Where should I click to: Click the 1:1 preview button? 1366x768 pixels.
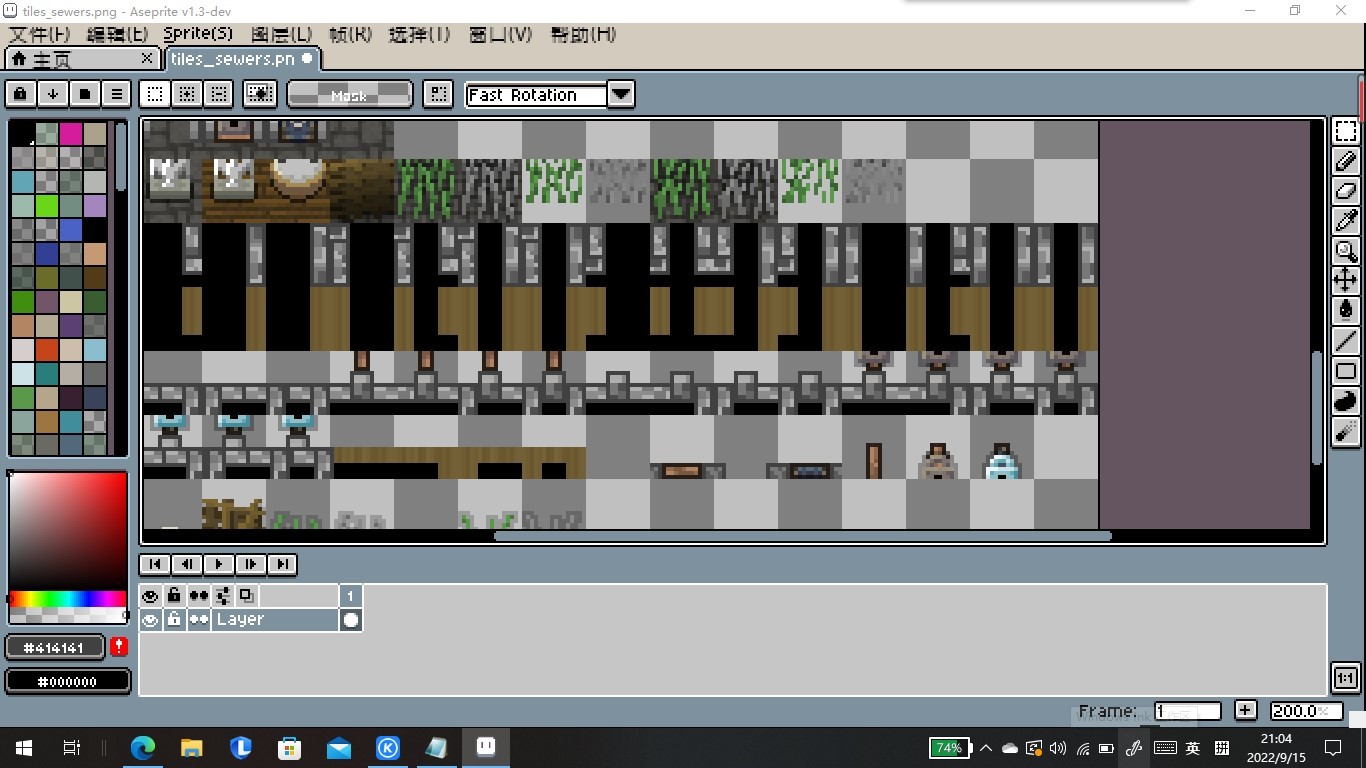coord(1345,678)
